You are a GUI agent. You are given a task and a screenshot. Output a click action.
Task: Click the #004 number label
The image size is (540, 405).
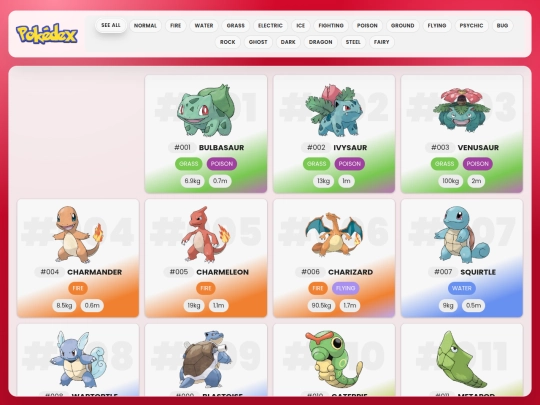50,272
